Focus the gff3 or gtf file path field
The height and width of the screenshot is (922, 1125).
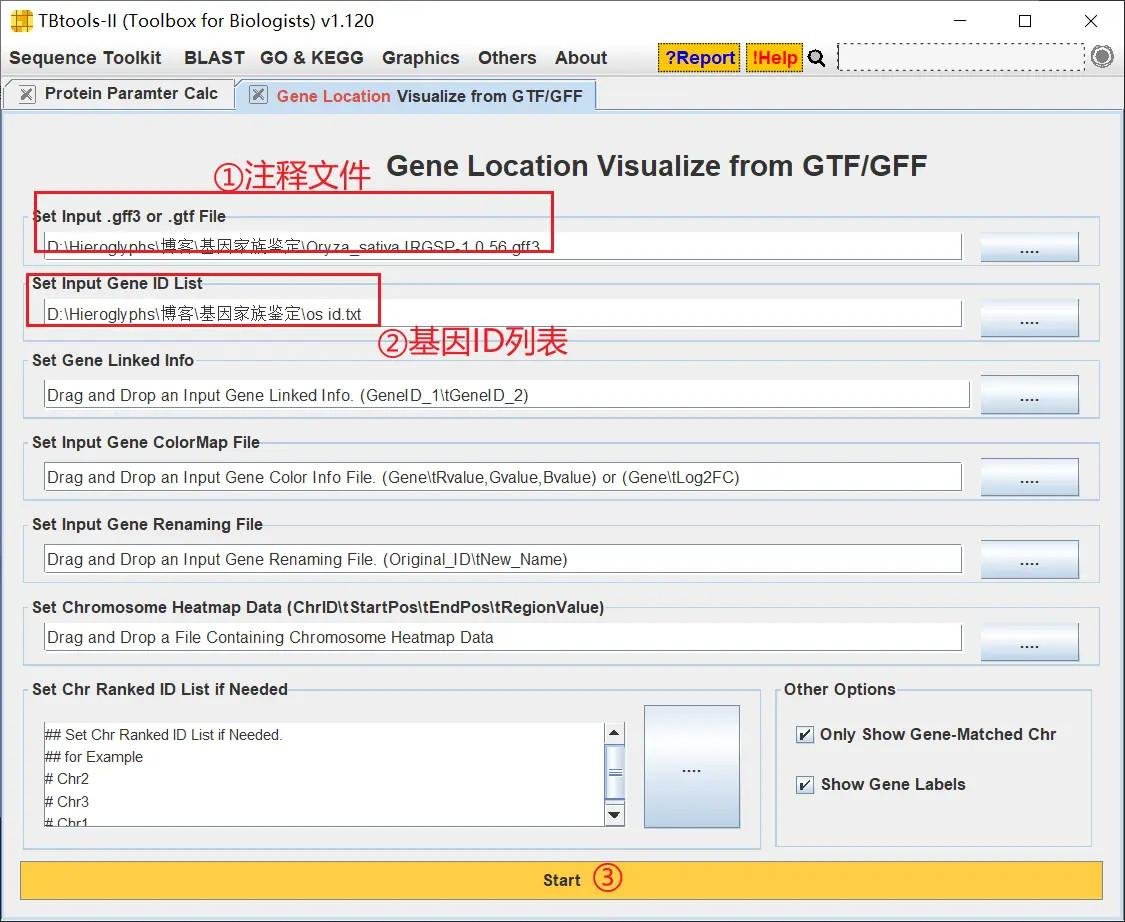click(502, 246)
